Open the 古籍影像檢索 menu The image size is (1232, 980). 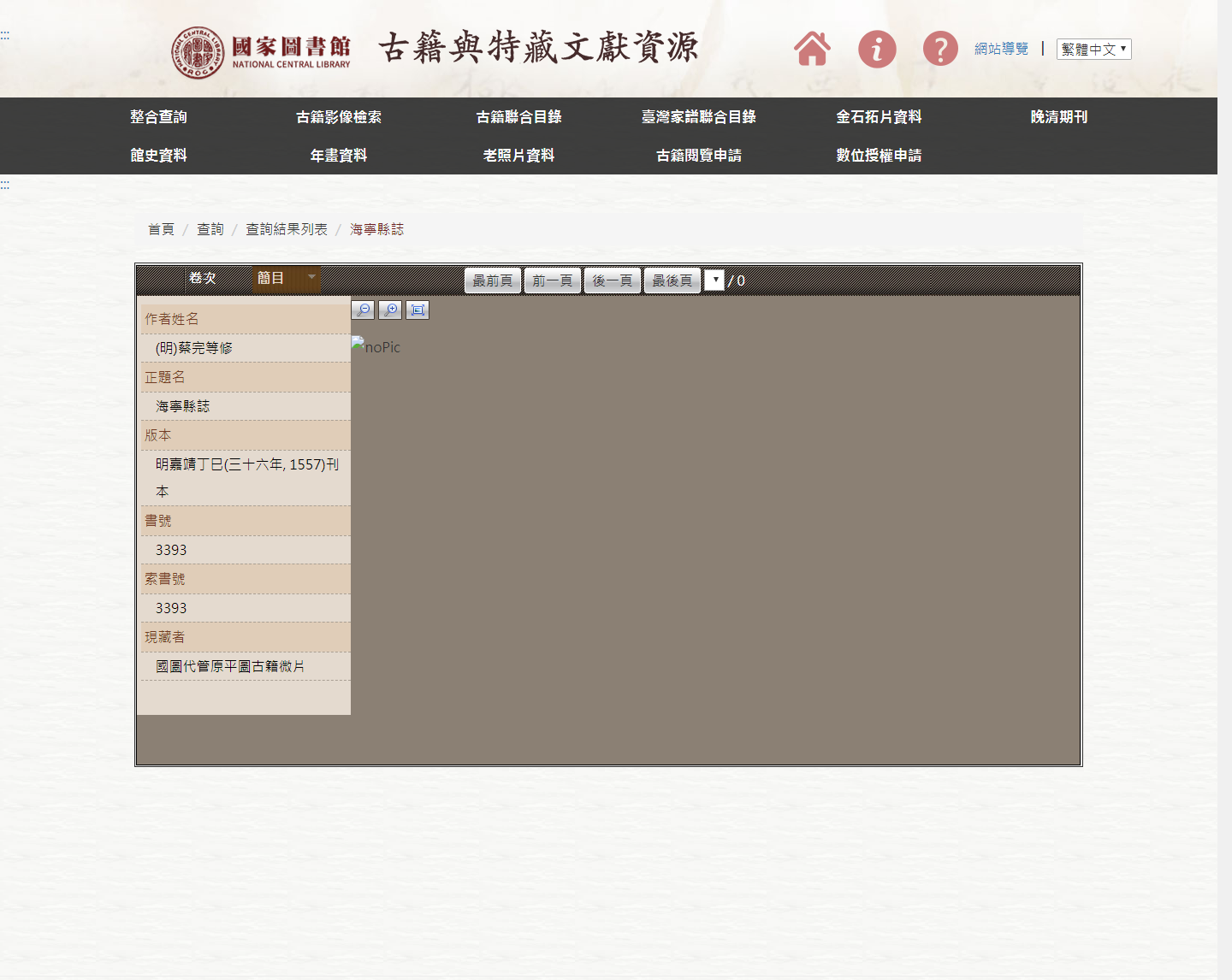pyautogui.click(x=339, y=117)
